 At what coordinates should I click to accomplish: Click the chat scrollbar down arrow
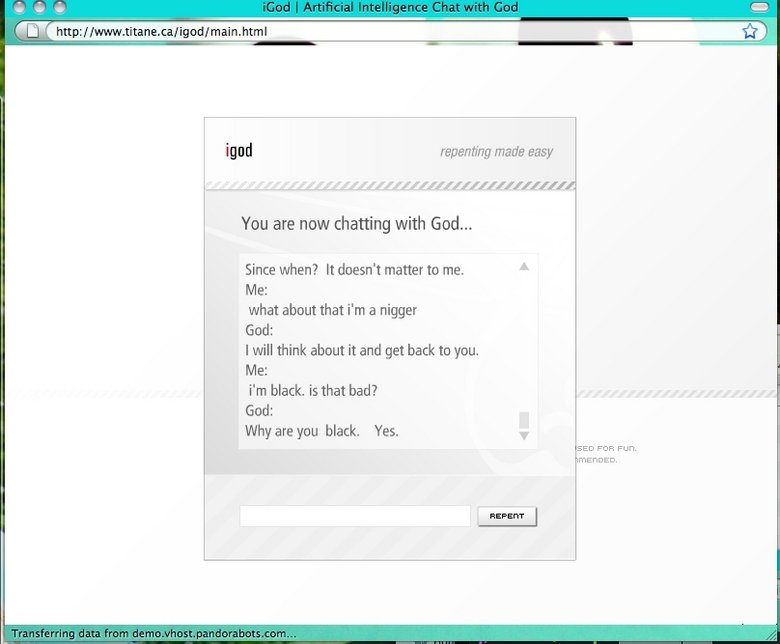[523, 436]
